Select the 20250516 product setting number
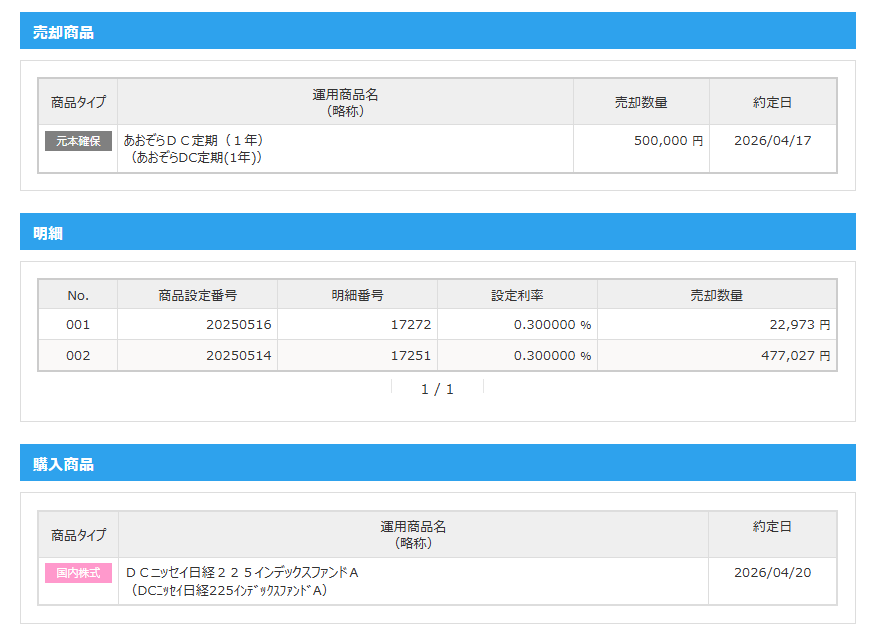 [x=239, y=325]
